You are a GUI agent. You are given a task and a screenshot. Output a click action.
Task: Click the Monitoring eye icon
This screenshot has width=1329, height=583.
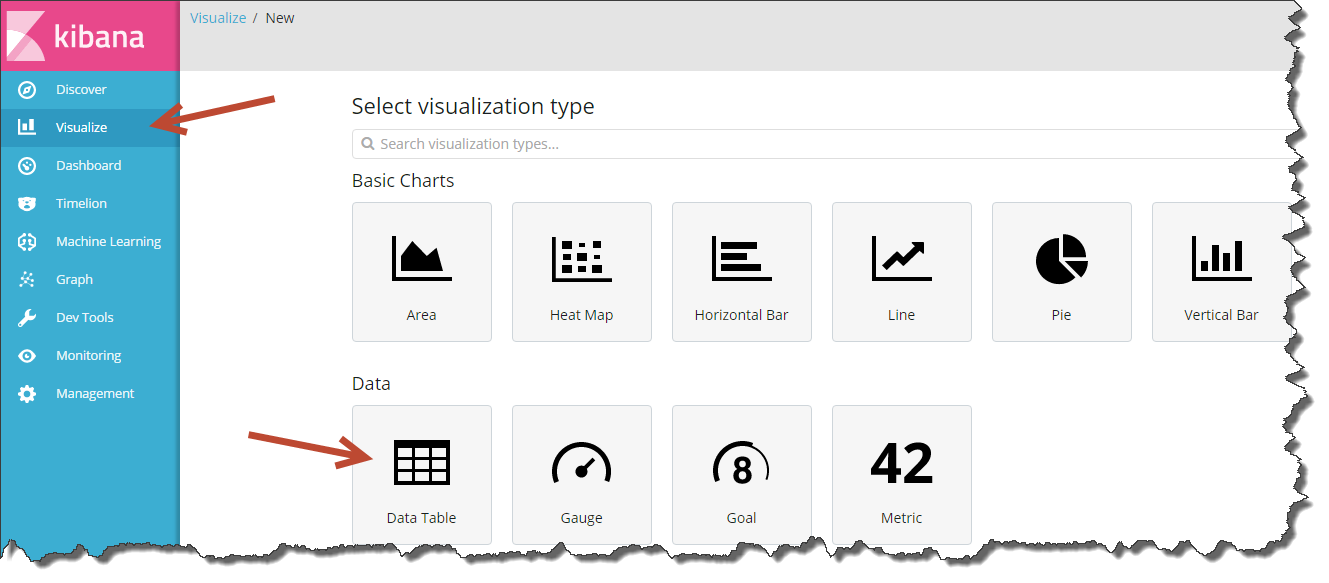pyautogui.click(x=27, y=356)
